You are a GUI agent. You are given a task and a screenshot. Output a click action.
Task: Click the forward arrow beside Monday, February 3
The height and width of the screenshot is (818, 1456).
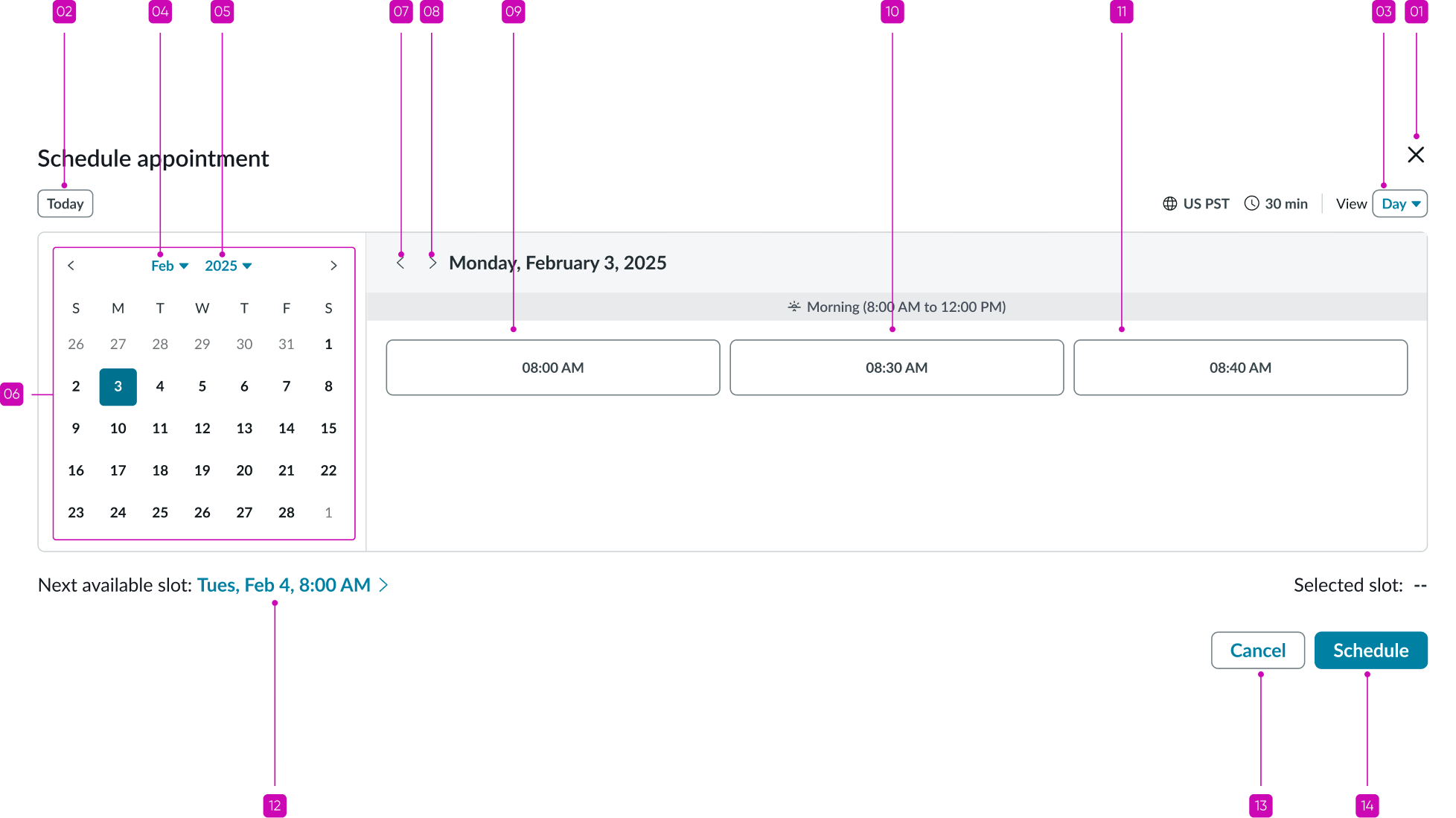432,262
